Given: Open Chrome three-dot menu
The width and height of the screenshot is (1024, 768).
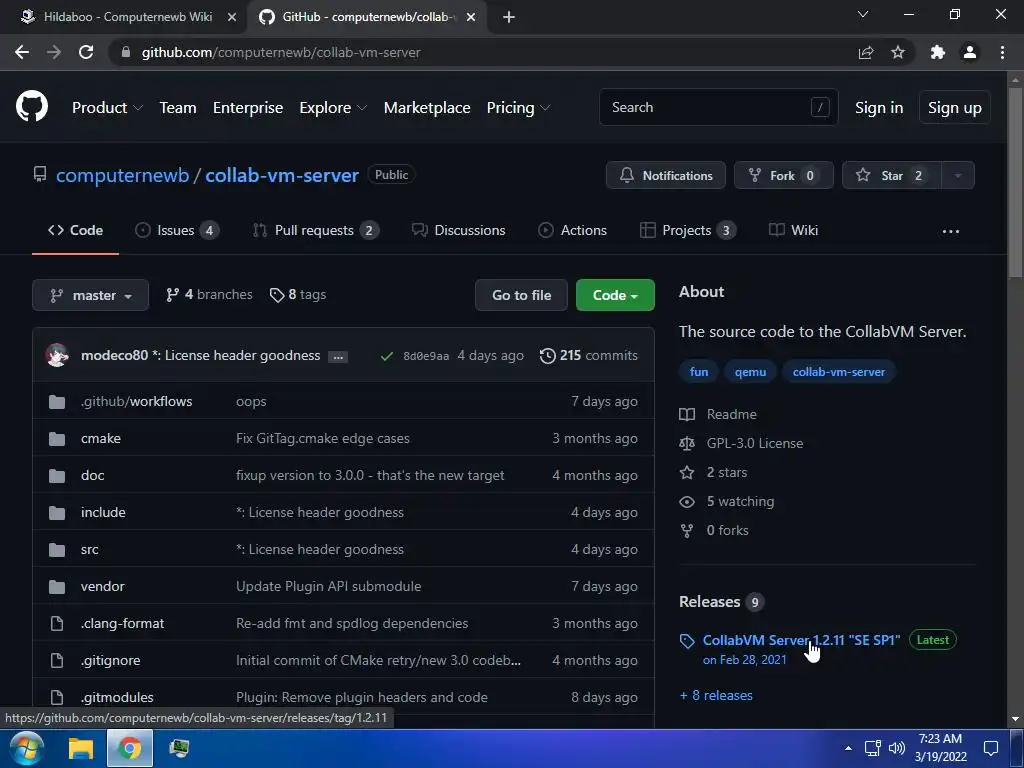Looking at the screenshot, I should (1002, 52).
